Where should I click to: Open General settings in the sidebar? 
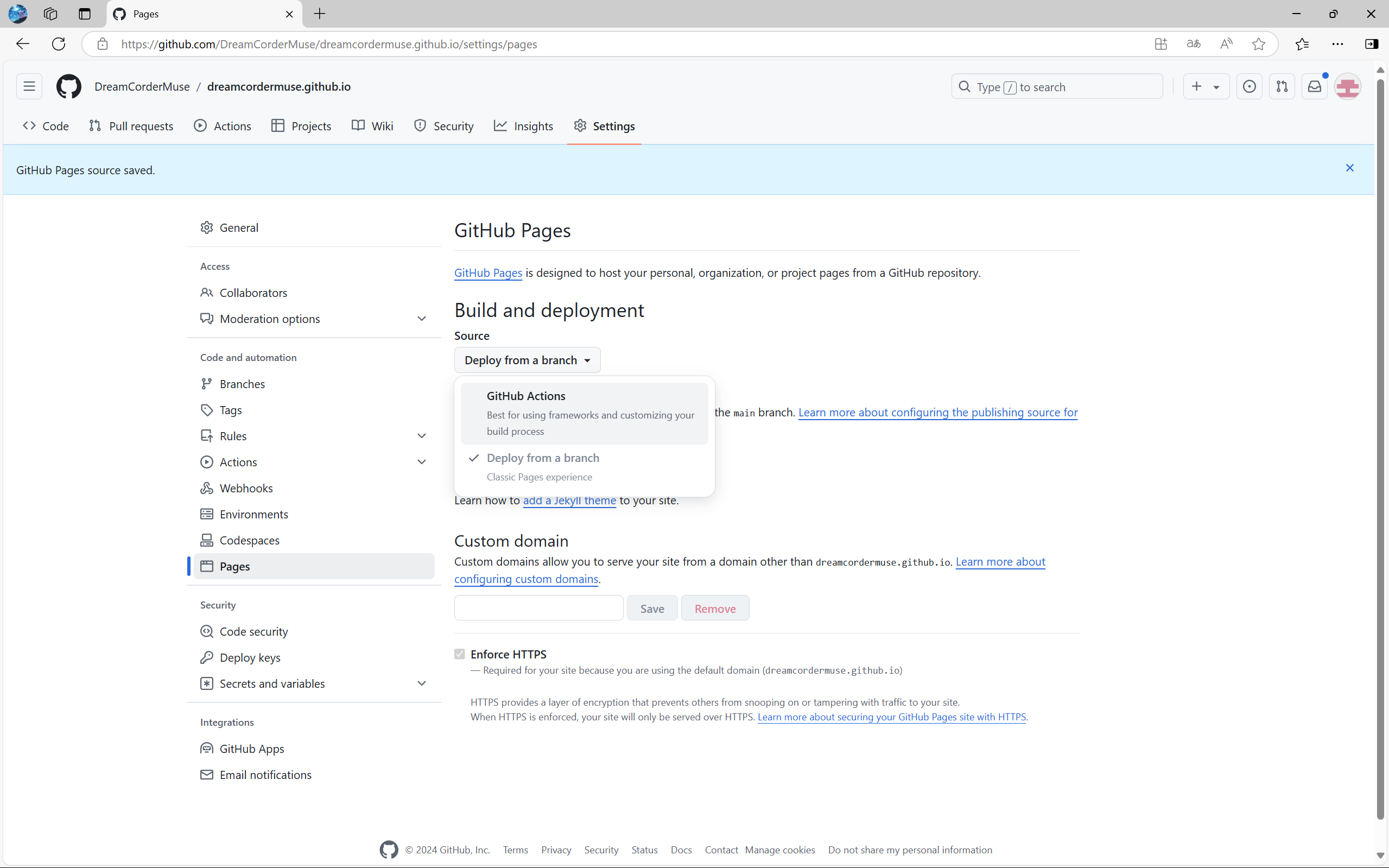click(x=314, y=227)
